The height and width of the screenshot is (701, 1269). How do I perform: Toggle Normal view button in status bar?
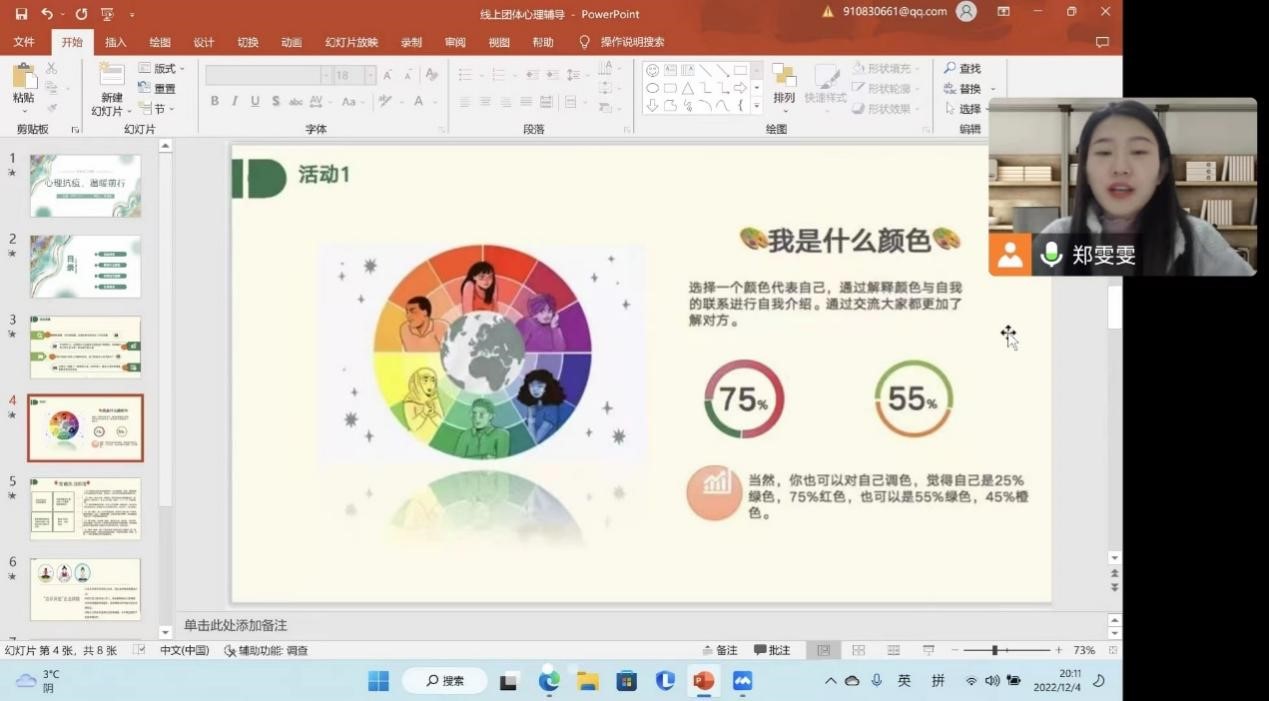[823, 650]
